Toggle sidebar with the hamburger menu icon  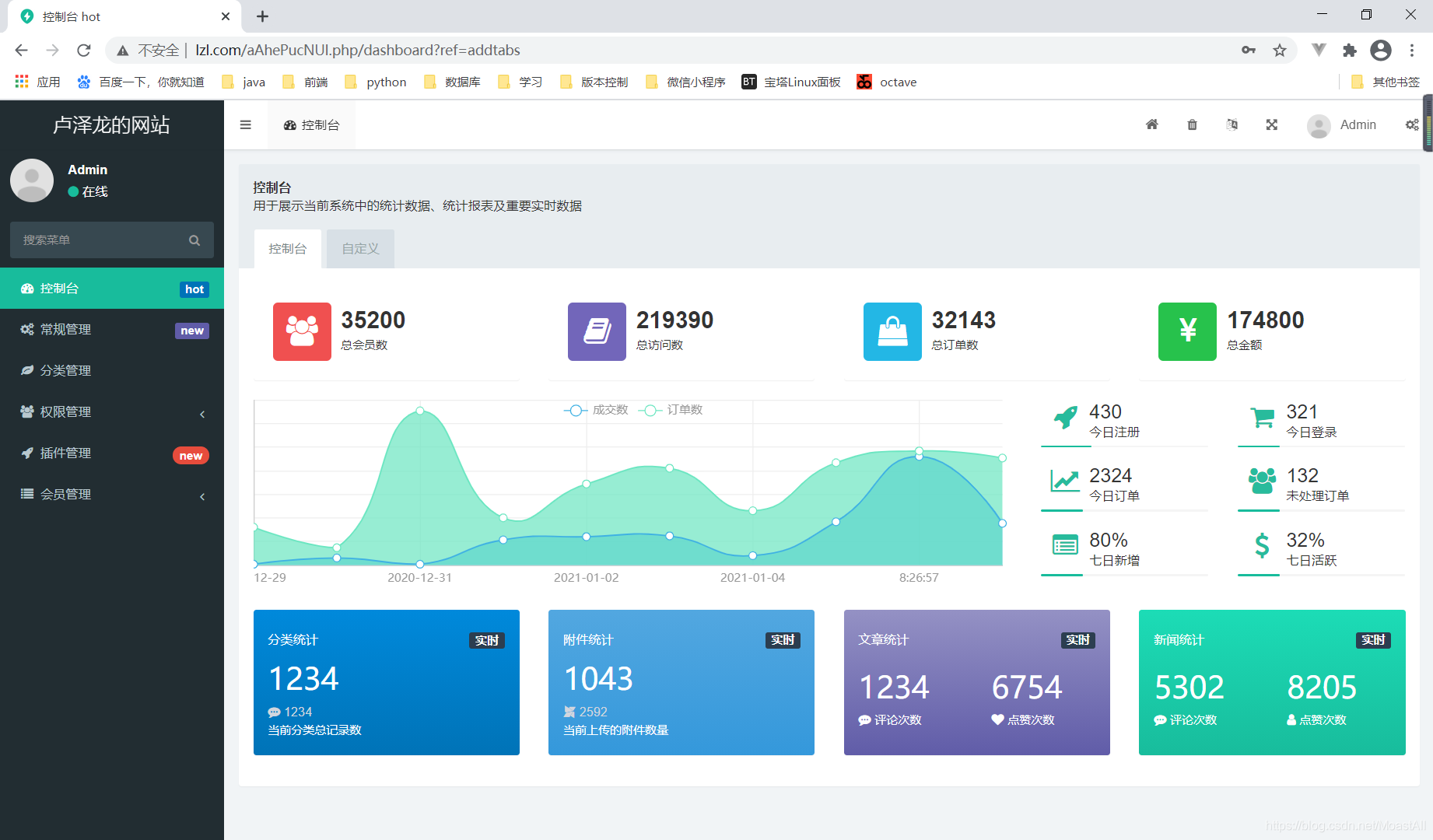[x=246, y=124]
